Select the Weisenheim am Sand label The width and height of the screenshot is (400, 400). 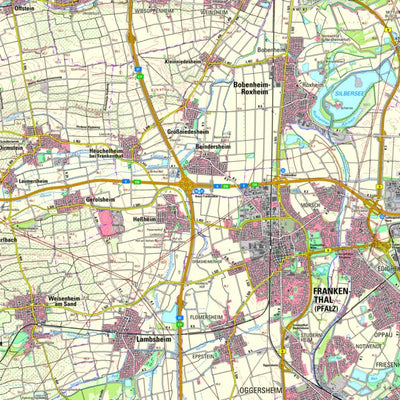64,301
